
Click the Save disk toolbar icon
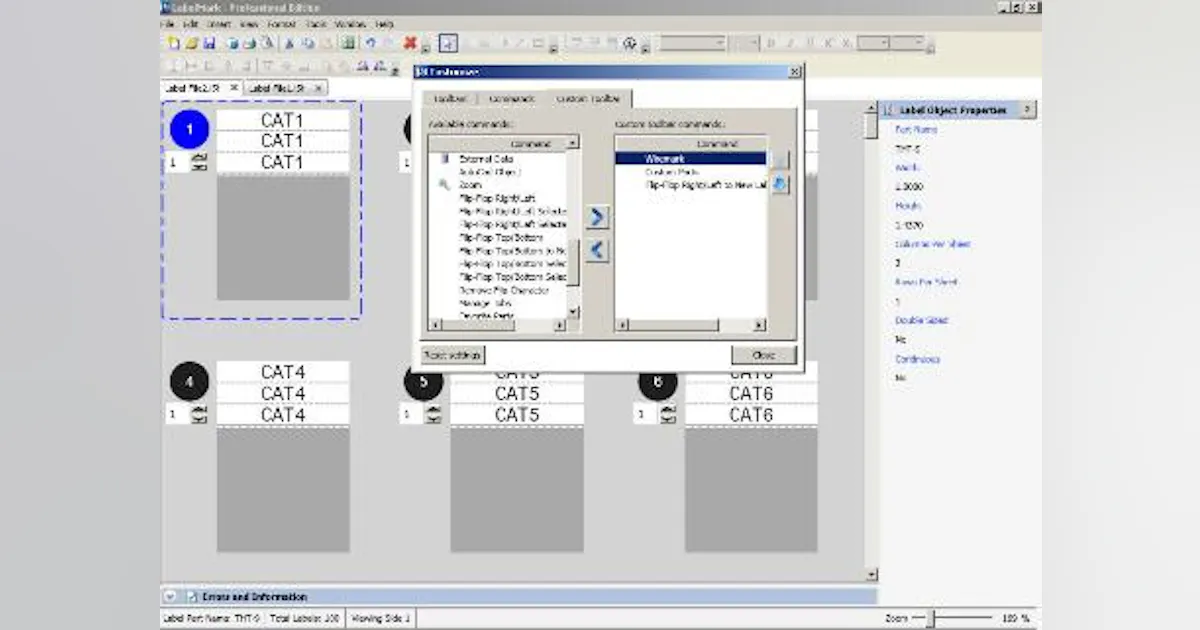tap(209, 44)
